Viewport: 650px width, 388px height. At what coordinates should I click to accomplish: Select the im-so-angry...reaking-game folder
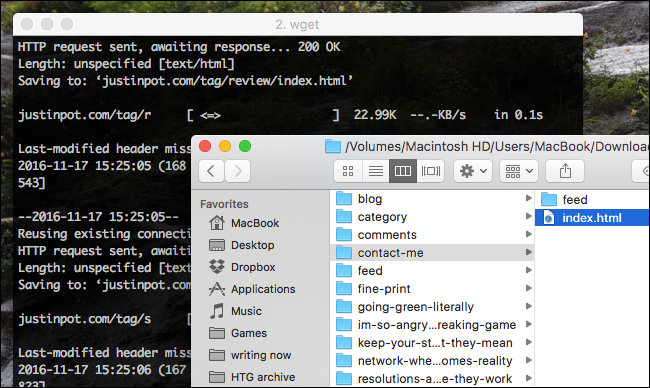point(432,325)
